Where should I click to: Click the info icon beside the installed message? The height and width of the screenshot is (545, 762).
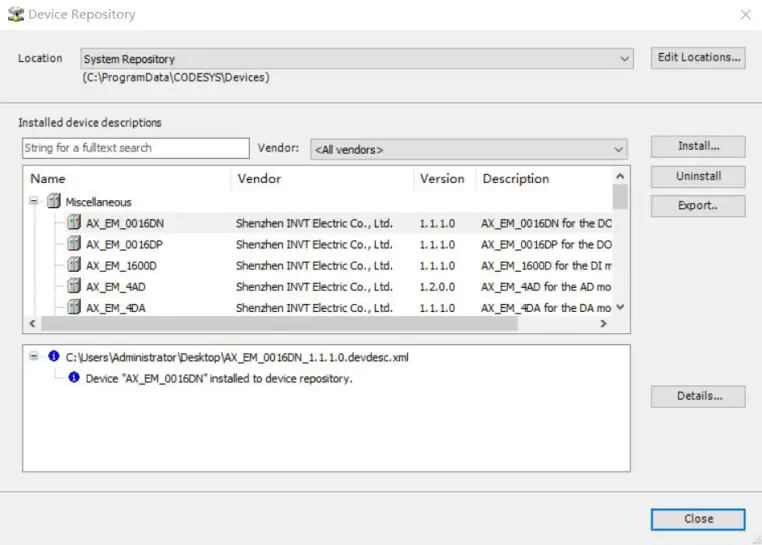point(74,377)
